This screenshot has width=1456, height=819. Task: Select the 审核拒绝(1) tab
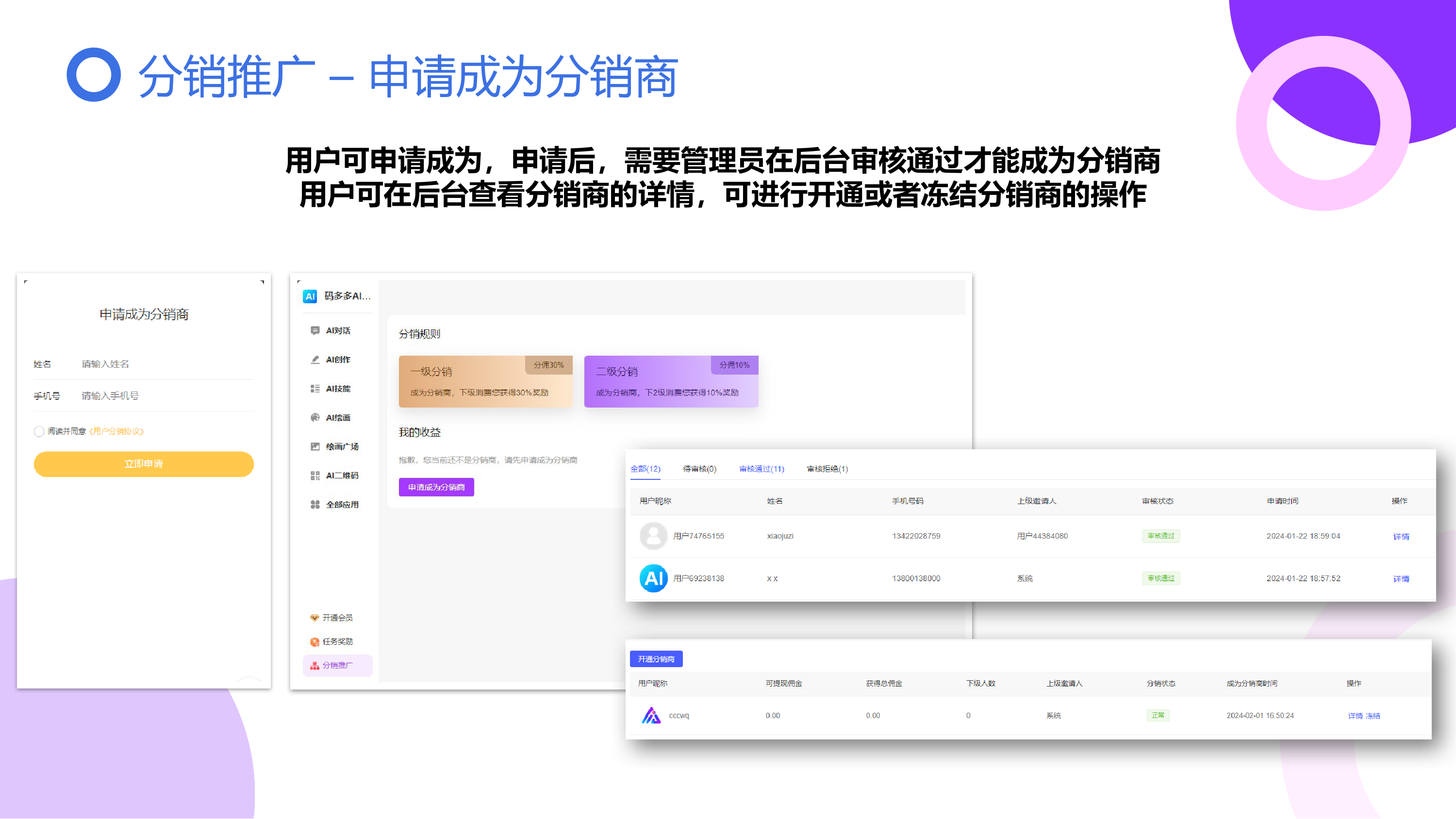(827, 469)
